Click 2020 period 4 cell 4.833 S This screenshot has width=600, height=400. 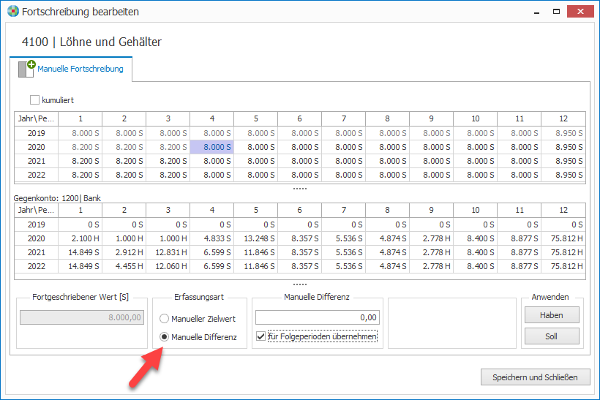(x=212, y=238)
